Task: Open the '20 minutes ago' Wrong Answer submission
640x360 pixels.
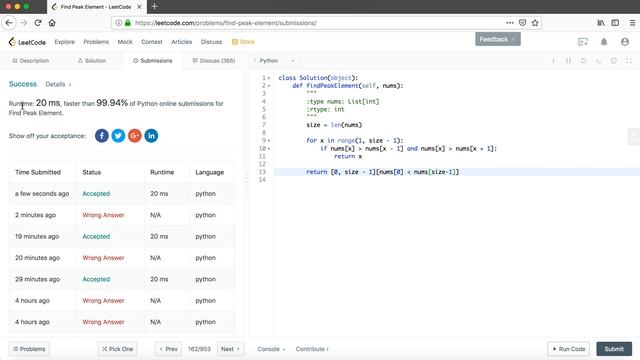Action: click(103, 258)
